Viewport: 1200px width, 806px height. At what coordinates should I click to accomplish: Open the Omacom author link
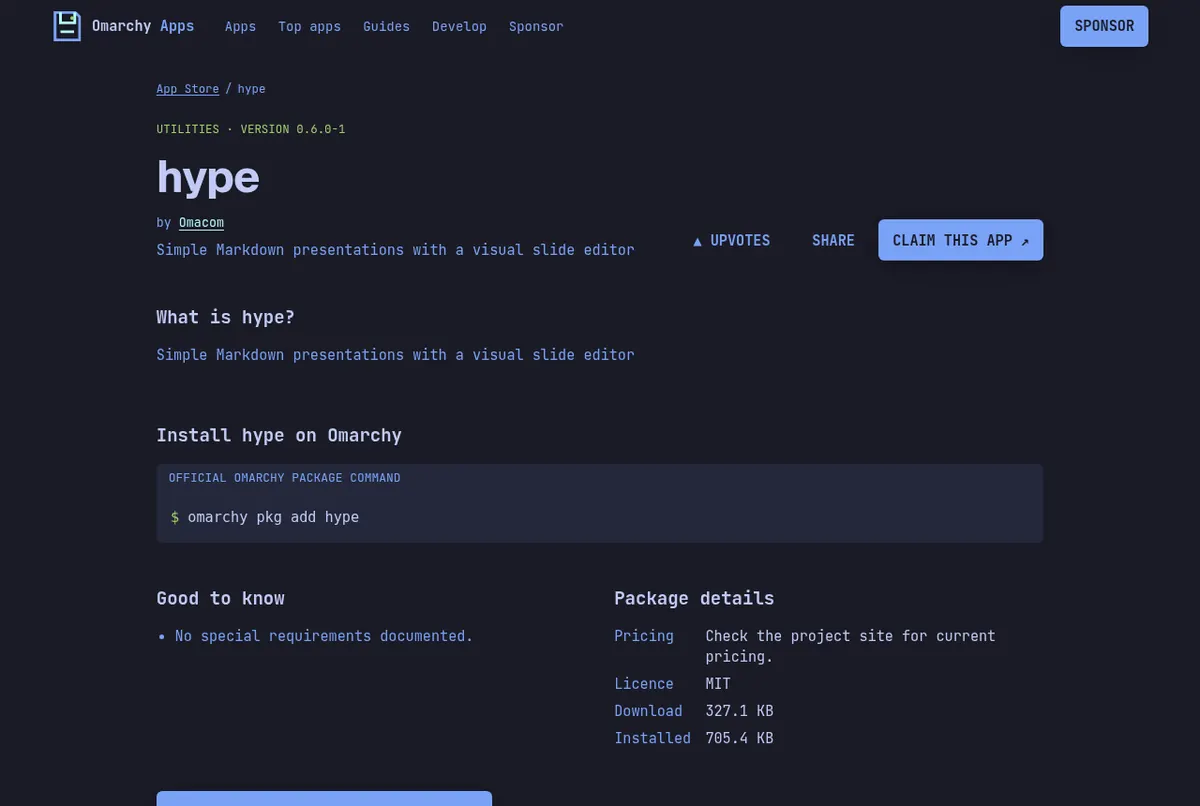point(201,222)
